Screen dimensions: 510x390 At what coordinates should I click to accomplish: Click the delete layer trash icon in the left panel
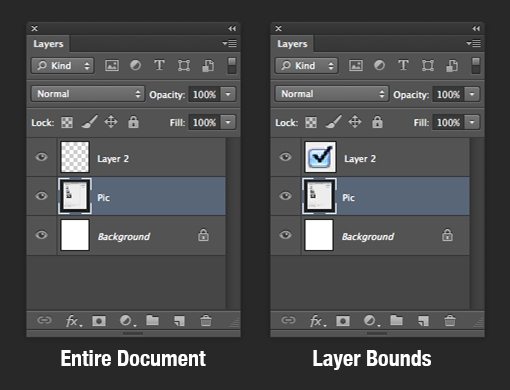tap(206, 321)
